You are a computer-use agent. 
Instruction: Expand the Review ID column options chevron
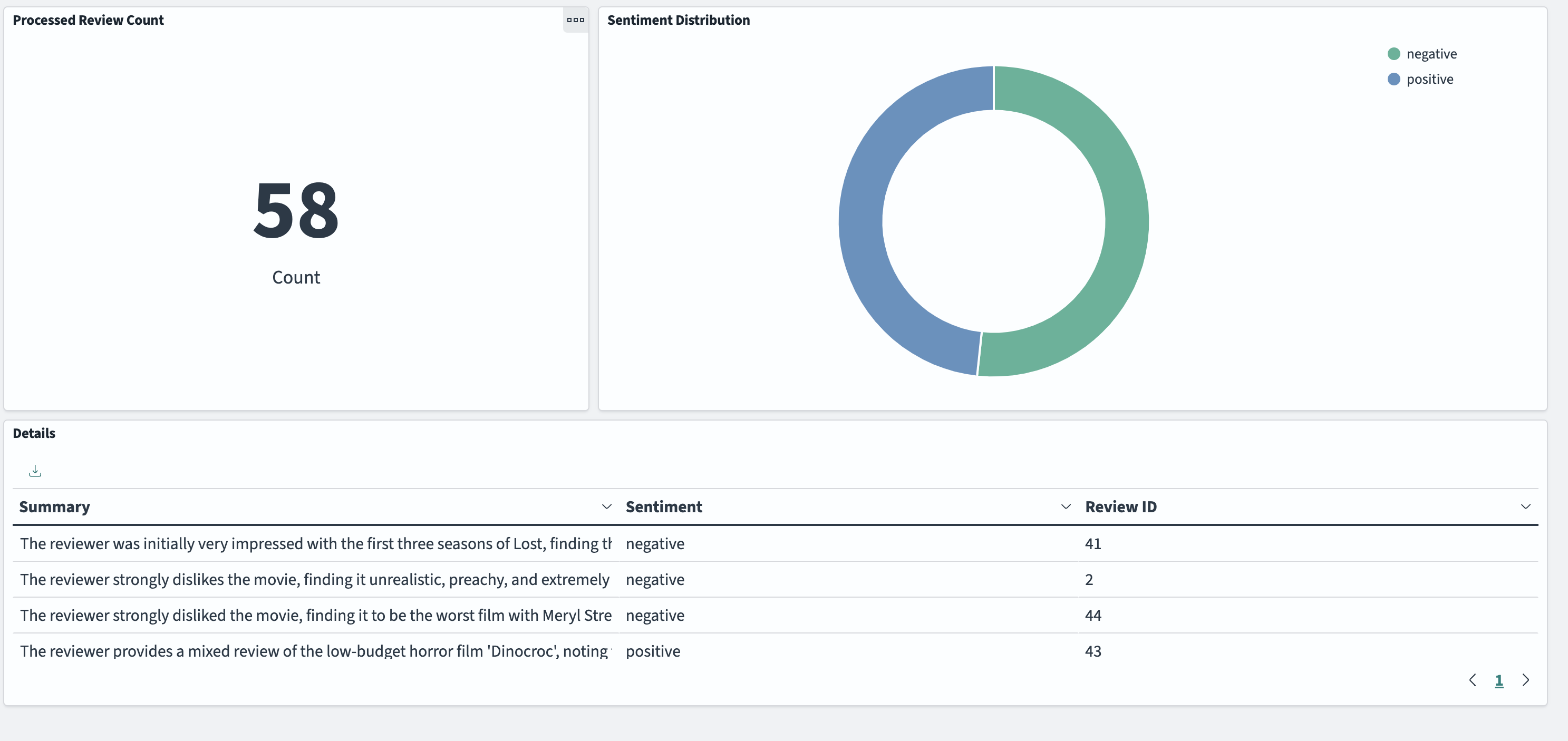1525,506
